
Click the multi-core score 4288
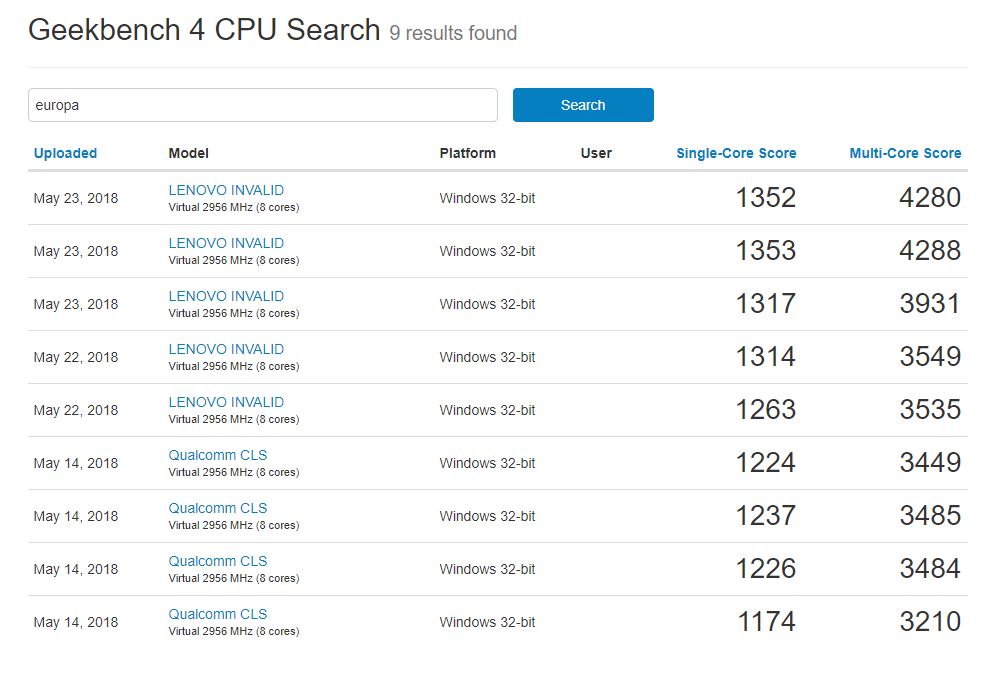coord(930,251)
